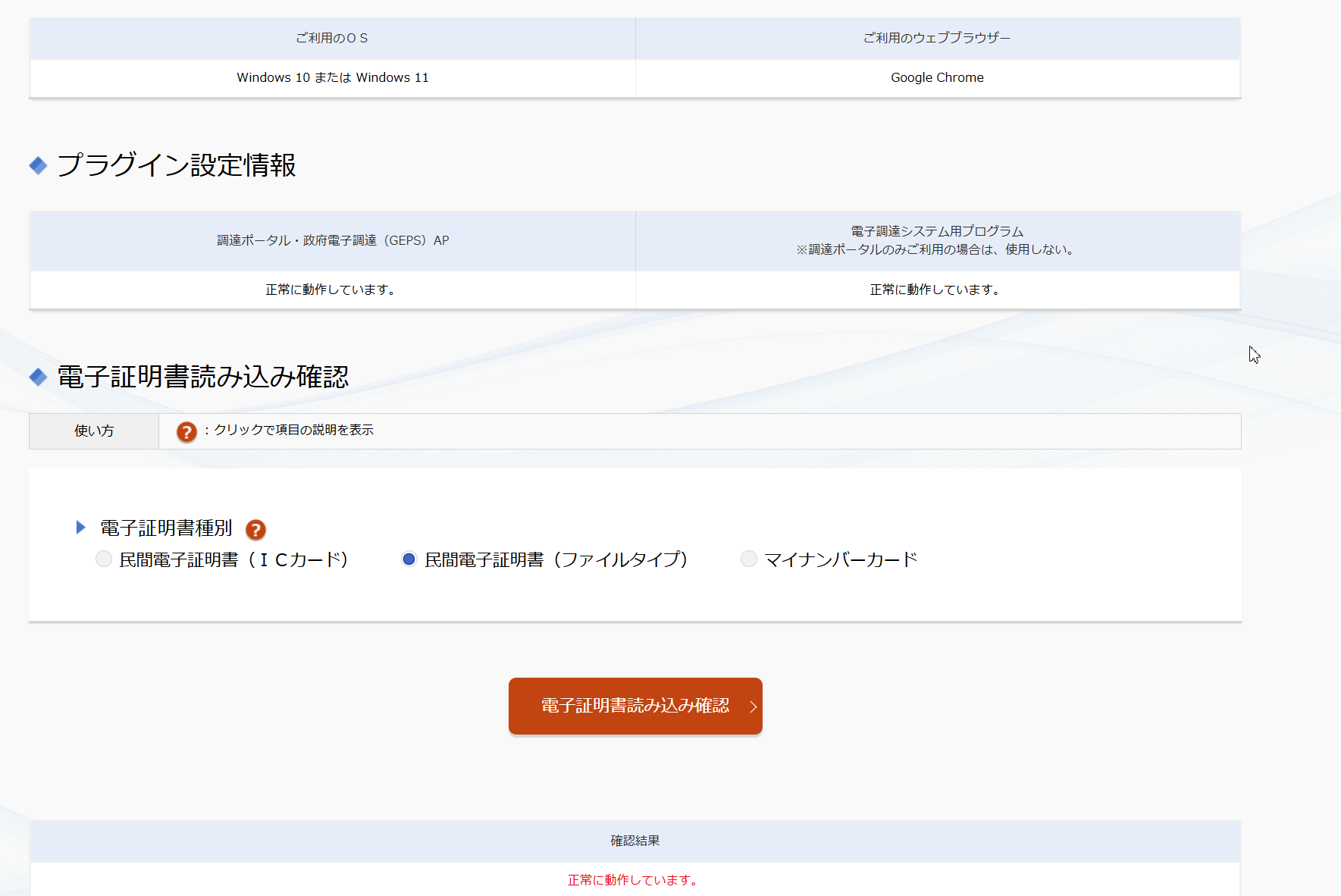Select 民間電子証明書（ファイルタイプ） radio button
This screenshot has height=896, width=1341.
click(409, 559)
